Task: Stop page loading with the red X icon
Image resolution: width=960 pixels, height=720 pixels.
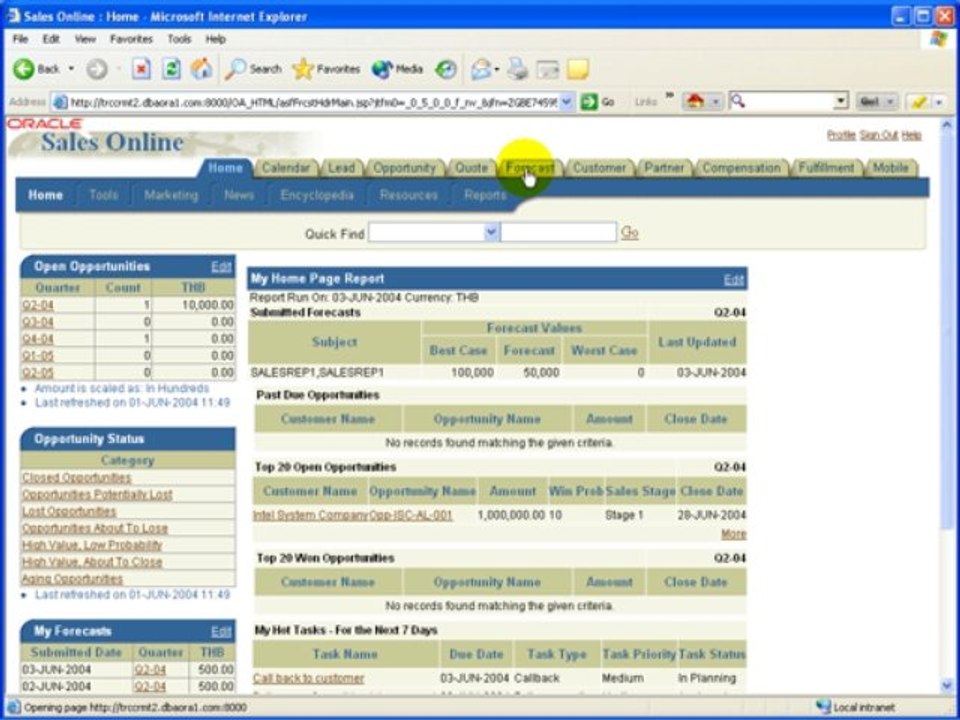Action: (x=141, y=69)
